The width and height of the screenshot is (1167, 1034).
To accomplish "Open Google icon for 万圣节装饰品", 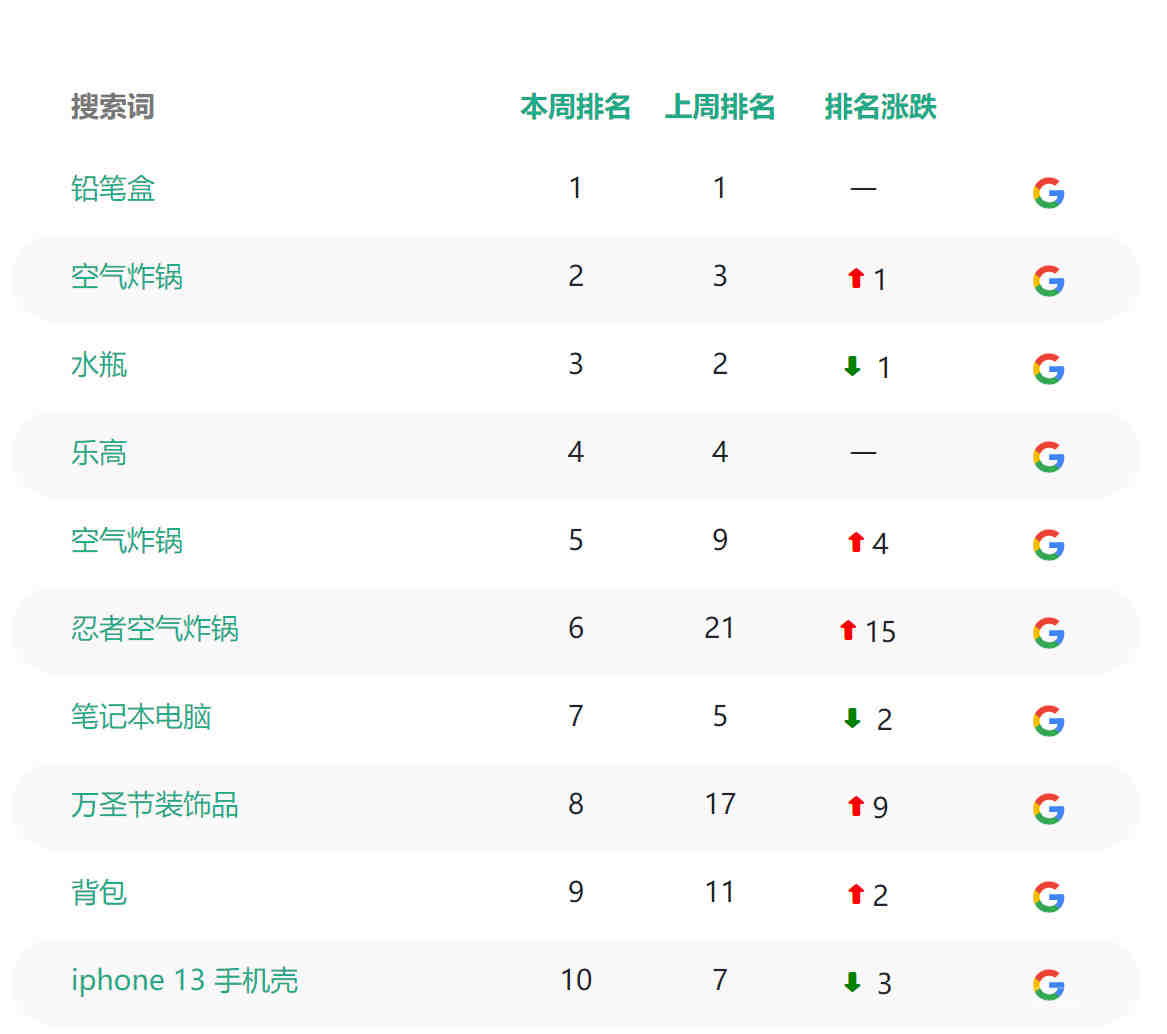I will click(1048, 808).
